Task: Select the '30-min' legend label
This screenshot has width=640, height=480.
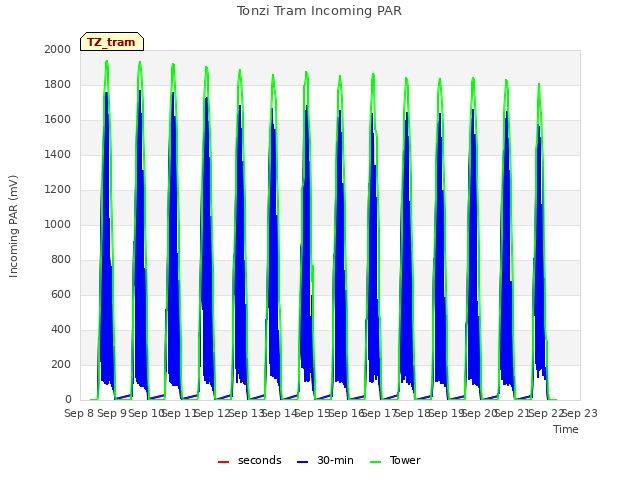Action: [335, 460]
